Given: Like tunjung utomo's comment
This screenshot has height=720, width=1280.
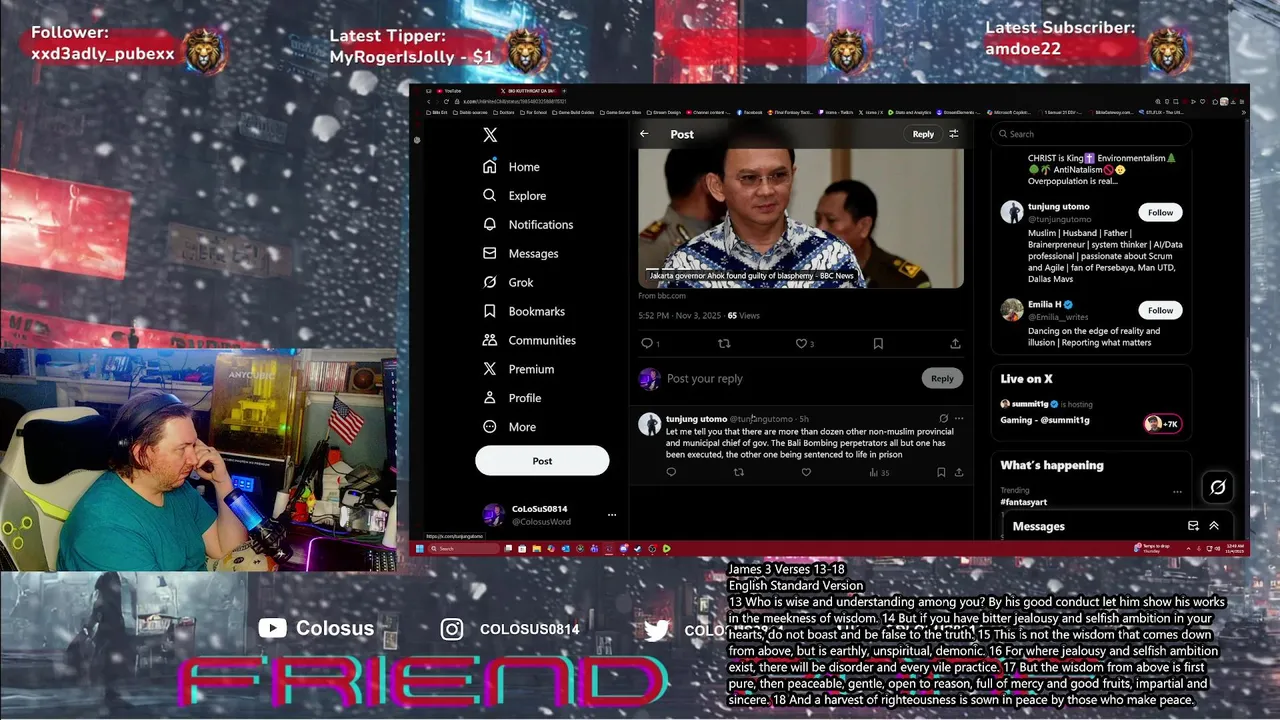Looking at the screenshot, I should click(x=806, y=472).
